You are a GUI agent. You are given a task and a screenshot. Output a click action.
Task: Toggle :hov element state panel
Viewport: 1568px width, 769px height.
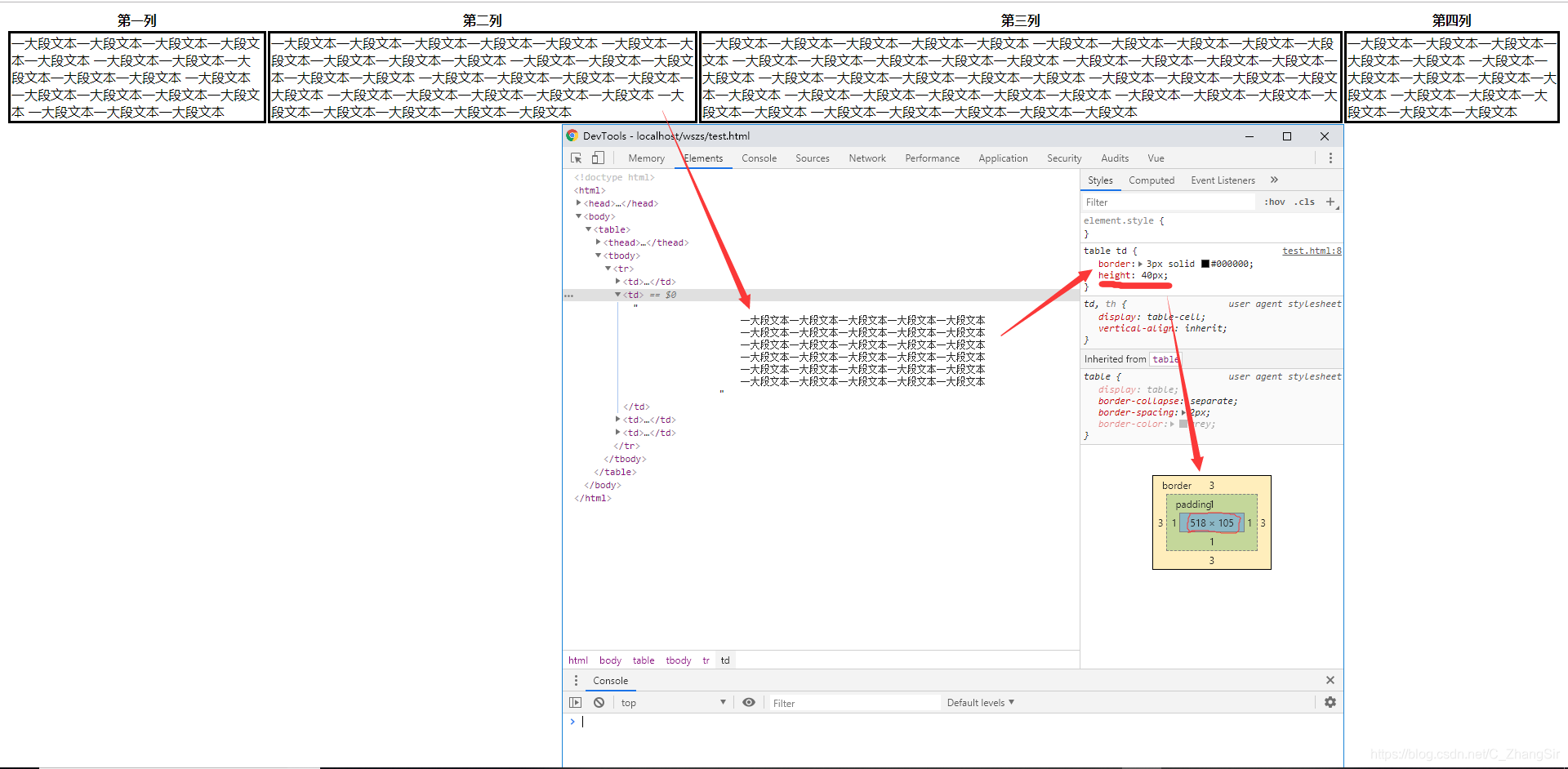tap(1274, 202)
